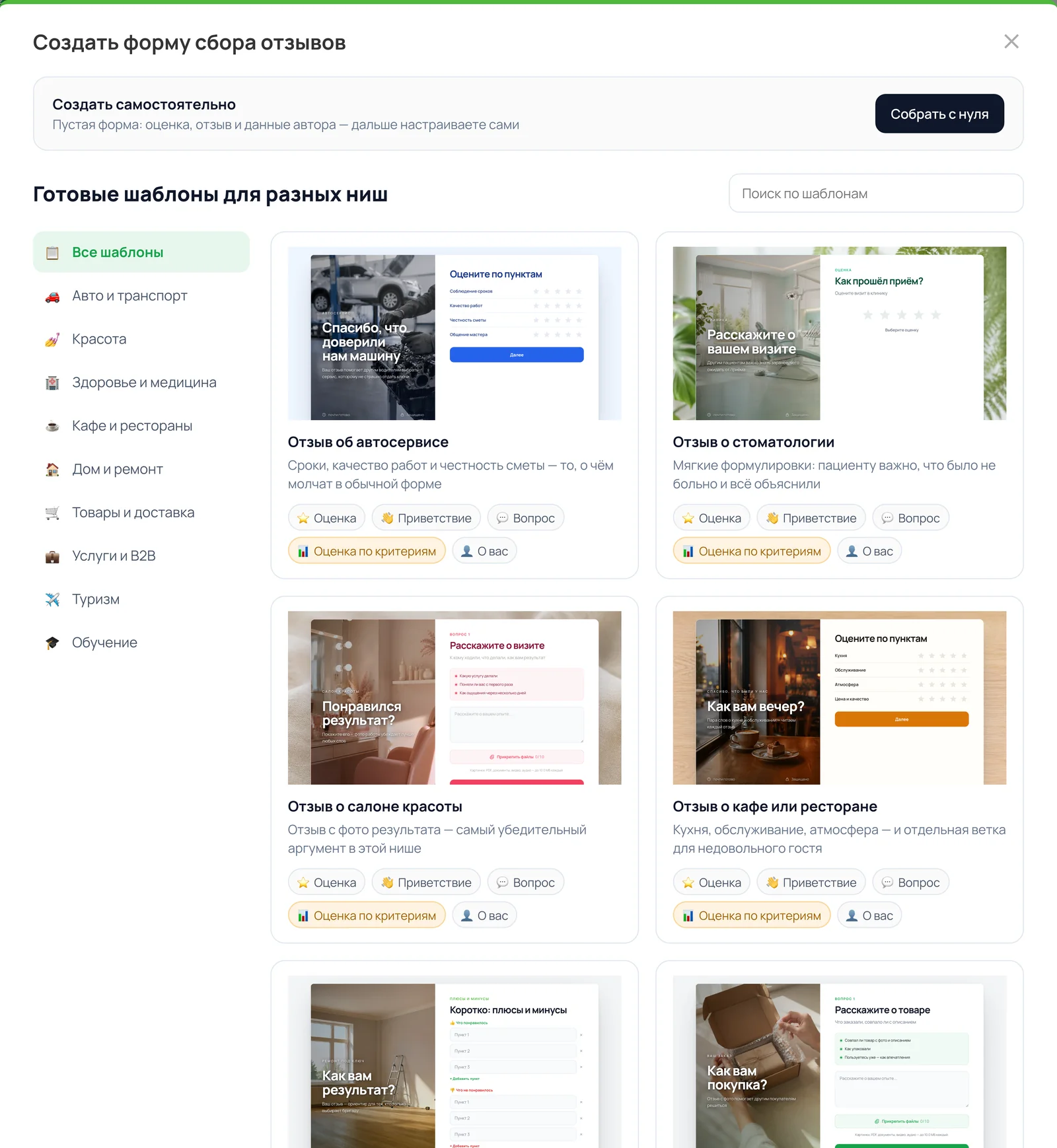Image resolution: width=1057 pixels, height=1148 pixels.
Task: Click the Приветствие tag on Отзыв об автосервисе
Action: (x=426, y=518)
